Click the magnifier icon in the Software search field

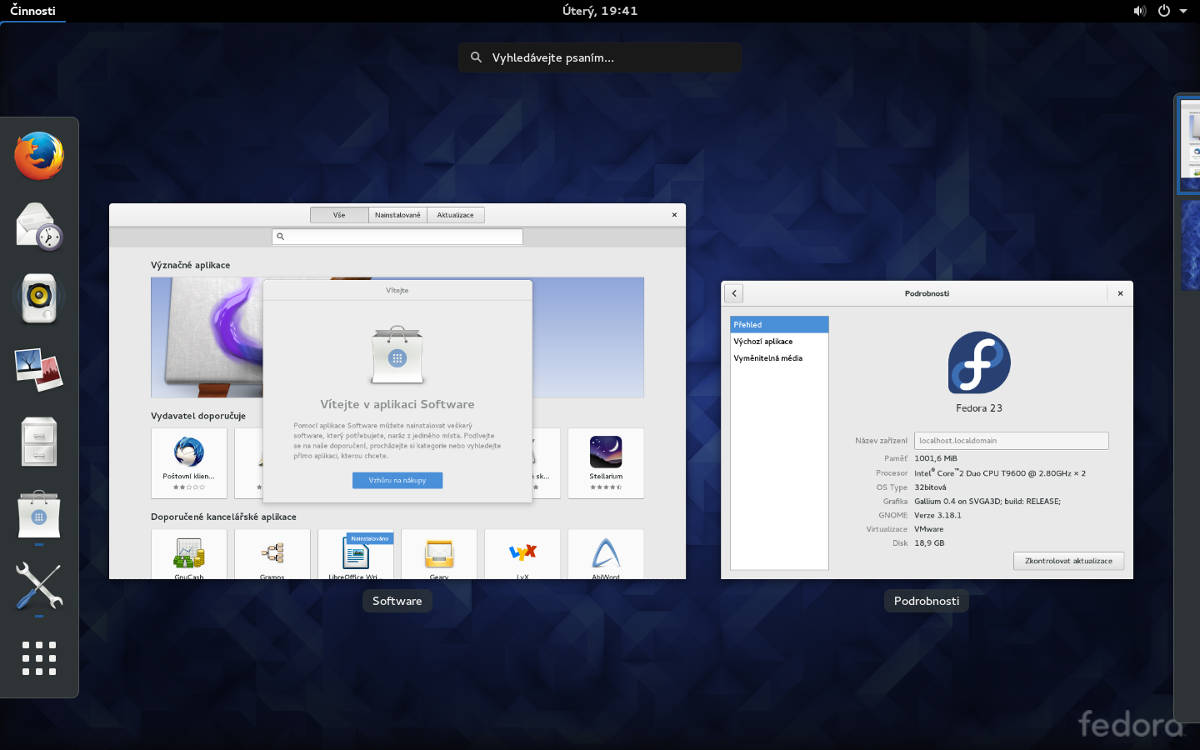coord(281,237)
